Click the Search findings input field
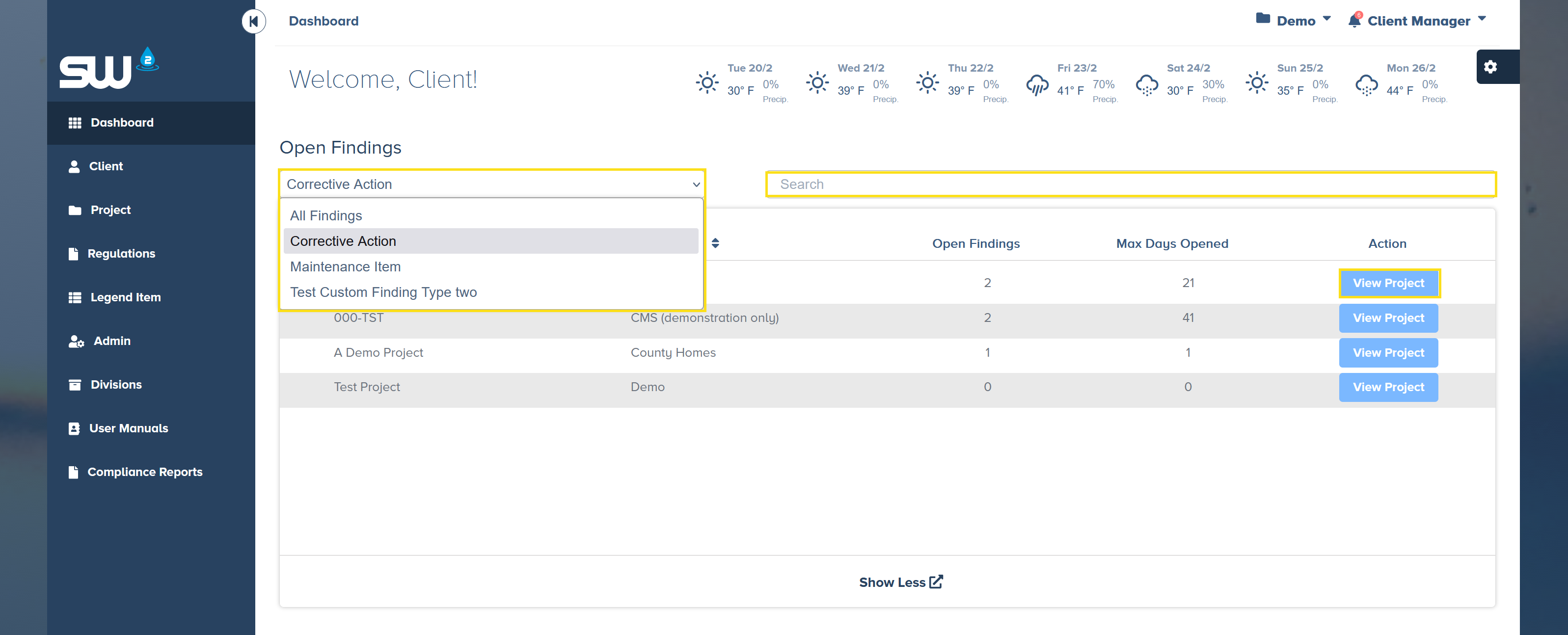 pos(1131,185)
